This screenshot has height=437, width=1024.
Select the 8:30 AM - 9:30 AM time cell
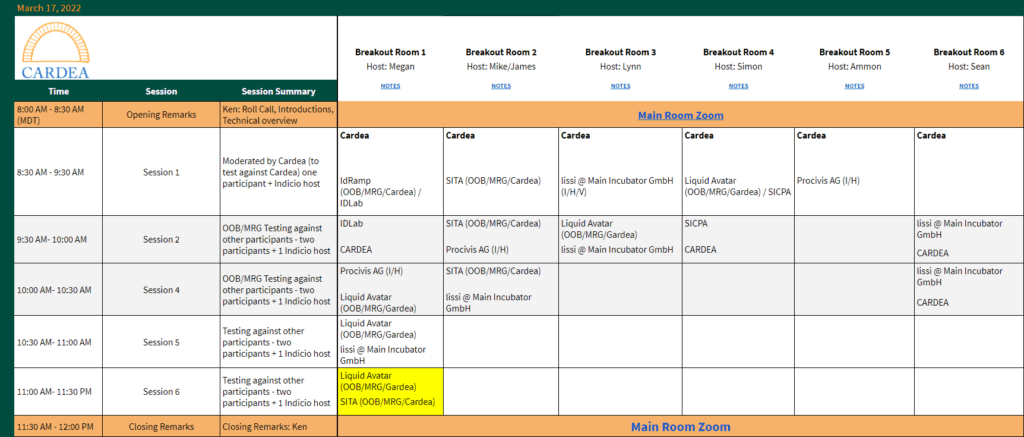[x=58, y=172]
